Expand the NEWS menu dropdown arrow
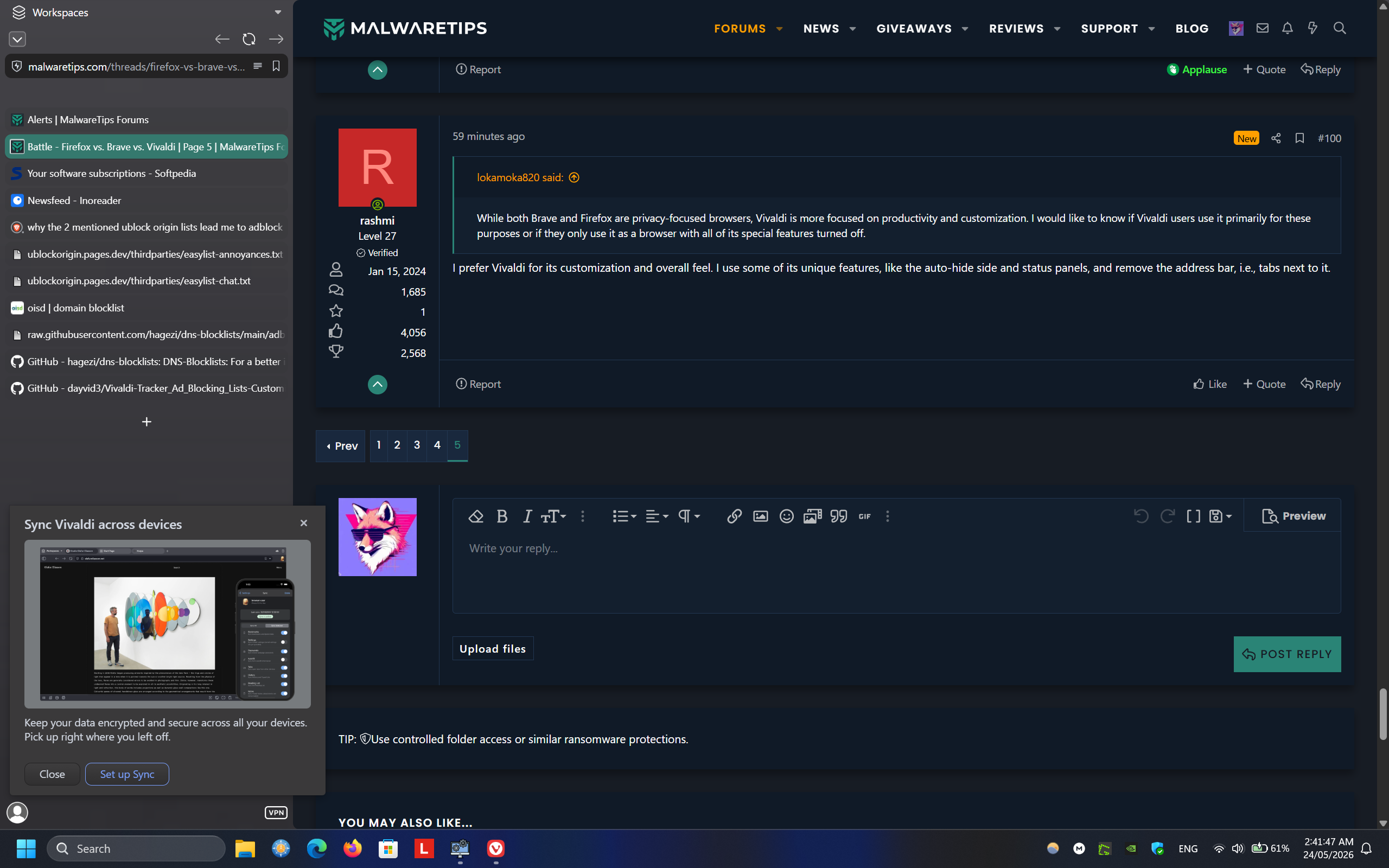 click(x=852, y=29)
